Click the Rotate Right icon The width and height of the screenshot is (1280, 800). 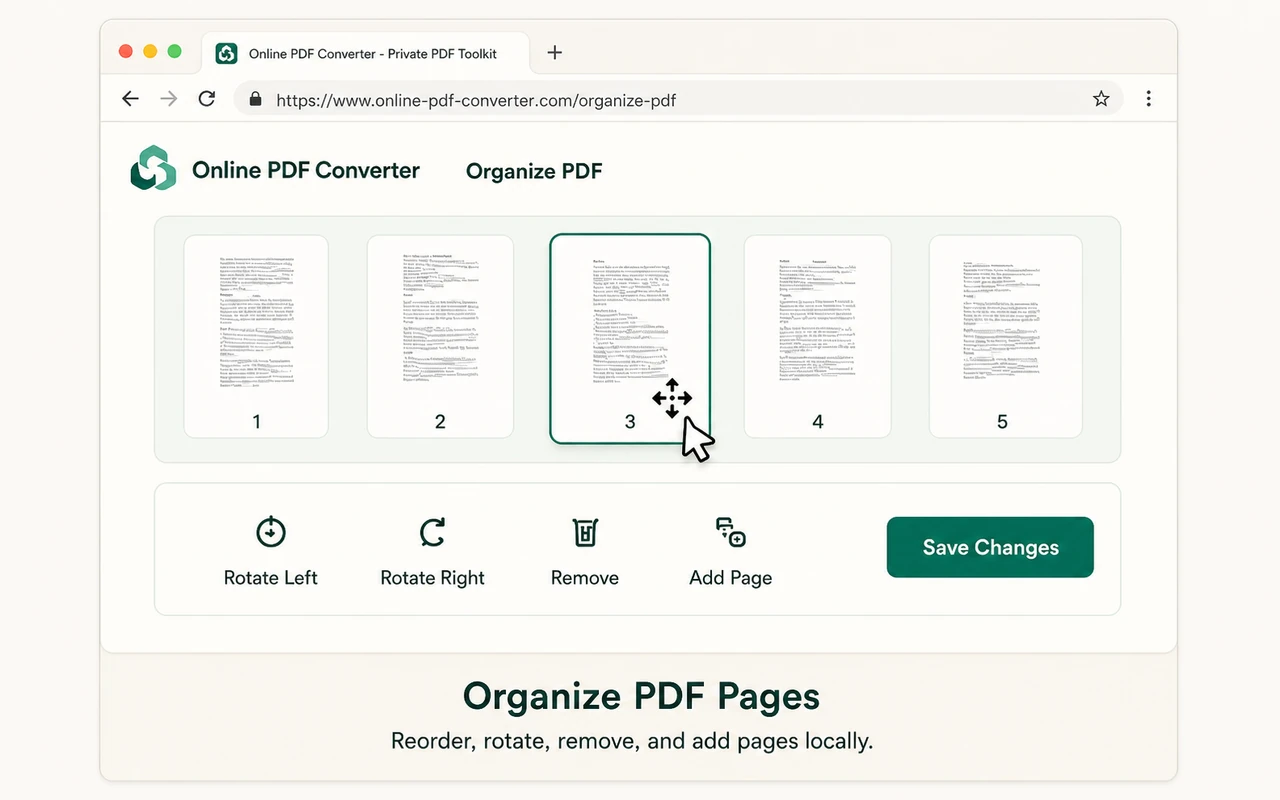tap(432, 532)
